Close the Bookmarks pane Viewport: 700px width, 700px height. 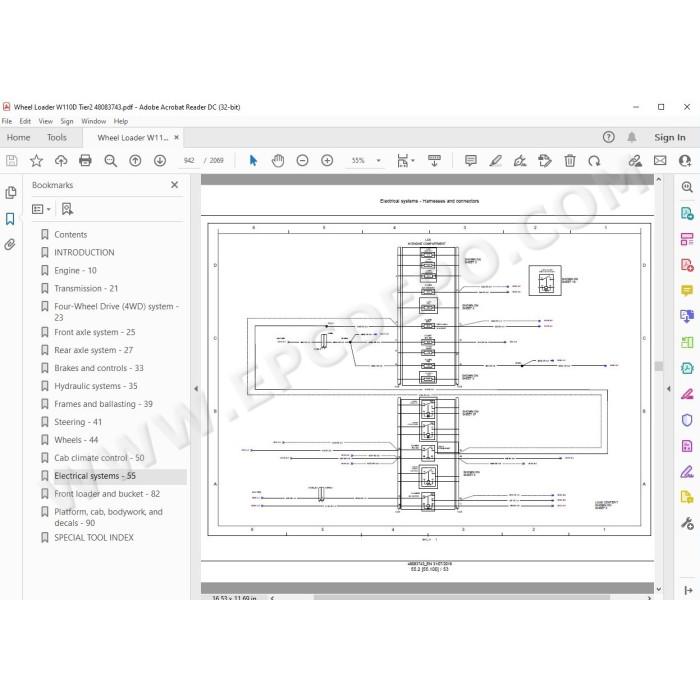click(x=175, y=185)
